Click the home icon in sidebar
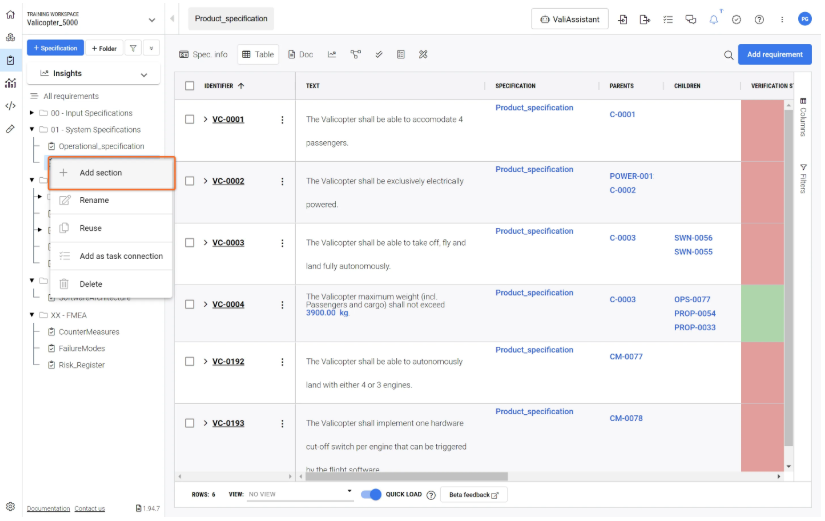 (x=10, y=15)
